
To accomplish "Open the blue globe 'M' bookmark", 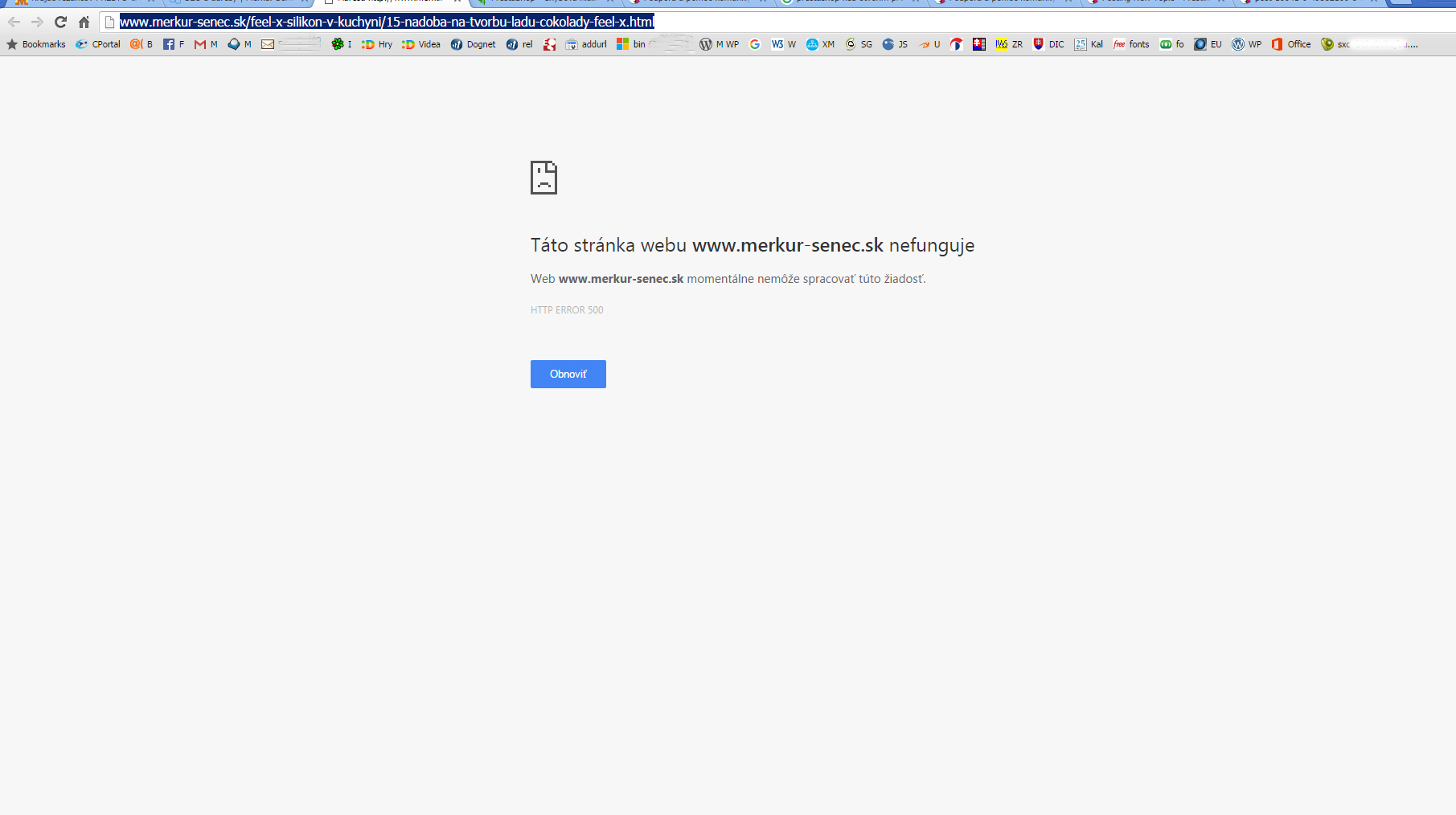I will tap(240, 44).
